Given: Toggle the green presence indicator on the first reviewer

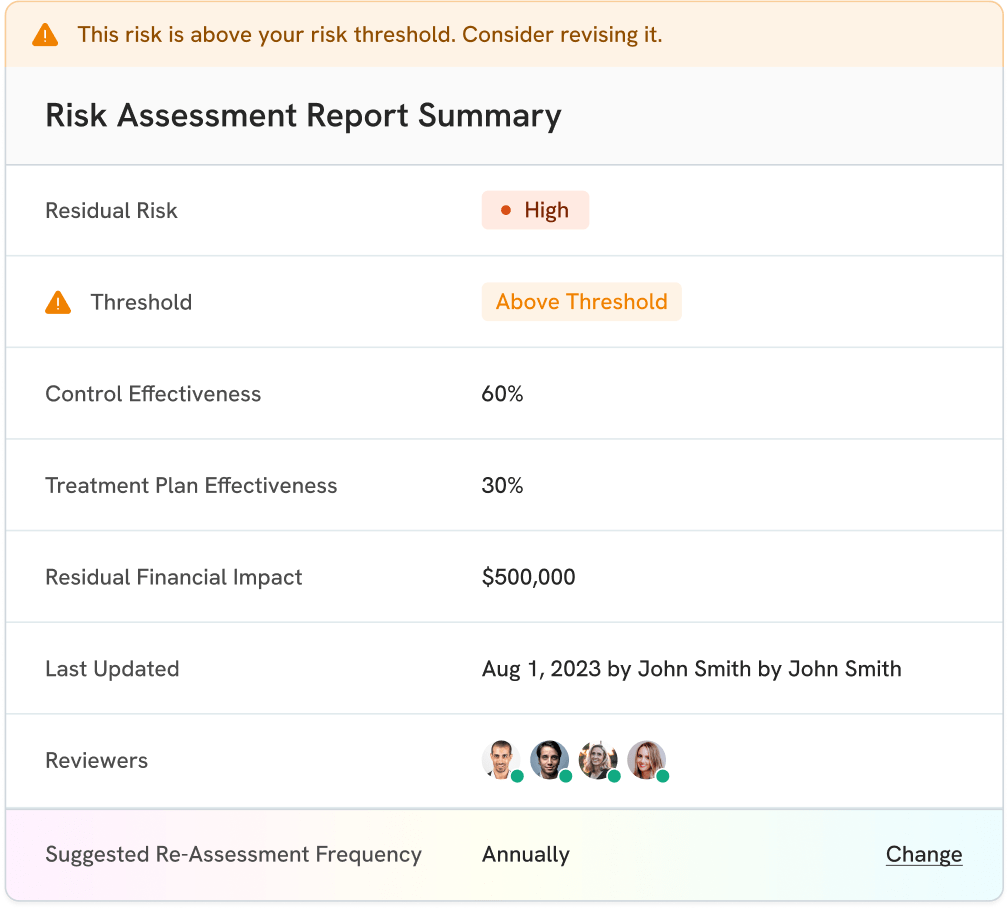Looking at the screenshot, I should click(518, 776).
